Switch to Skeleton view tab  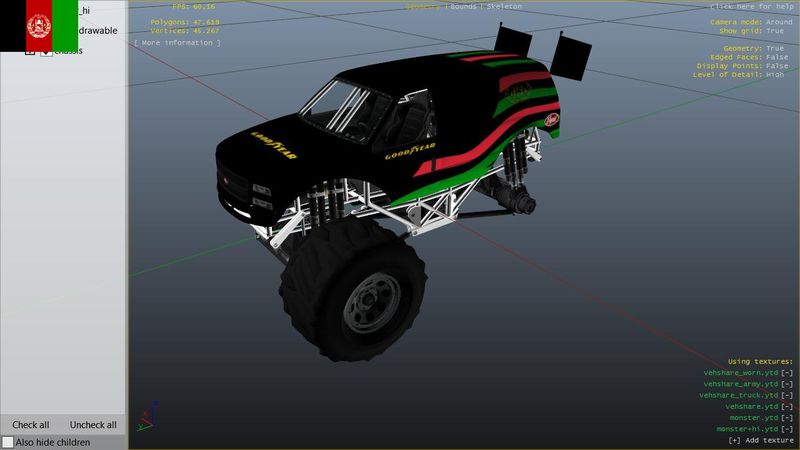coord(504,7)
